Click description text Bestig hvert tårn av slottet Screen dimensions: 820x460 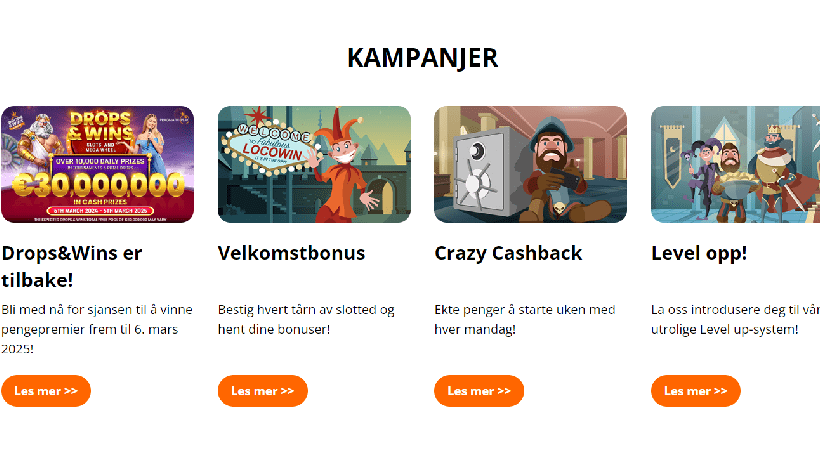click(306, 319)
